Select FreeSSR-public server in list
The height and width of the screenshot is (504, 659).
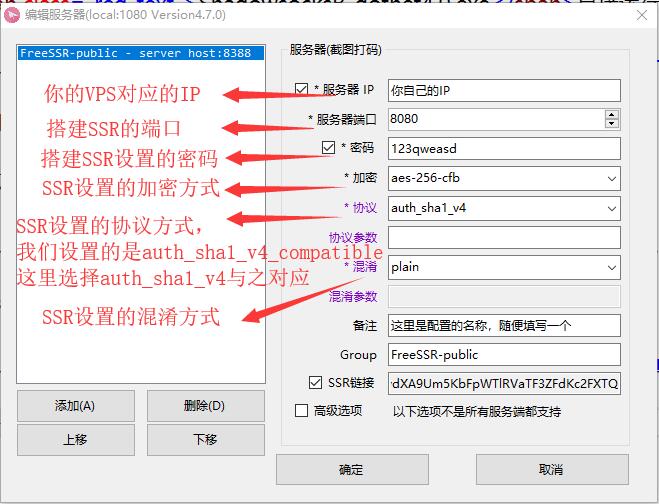[x=135, y=54]
